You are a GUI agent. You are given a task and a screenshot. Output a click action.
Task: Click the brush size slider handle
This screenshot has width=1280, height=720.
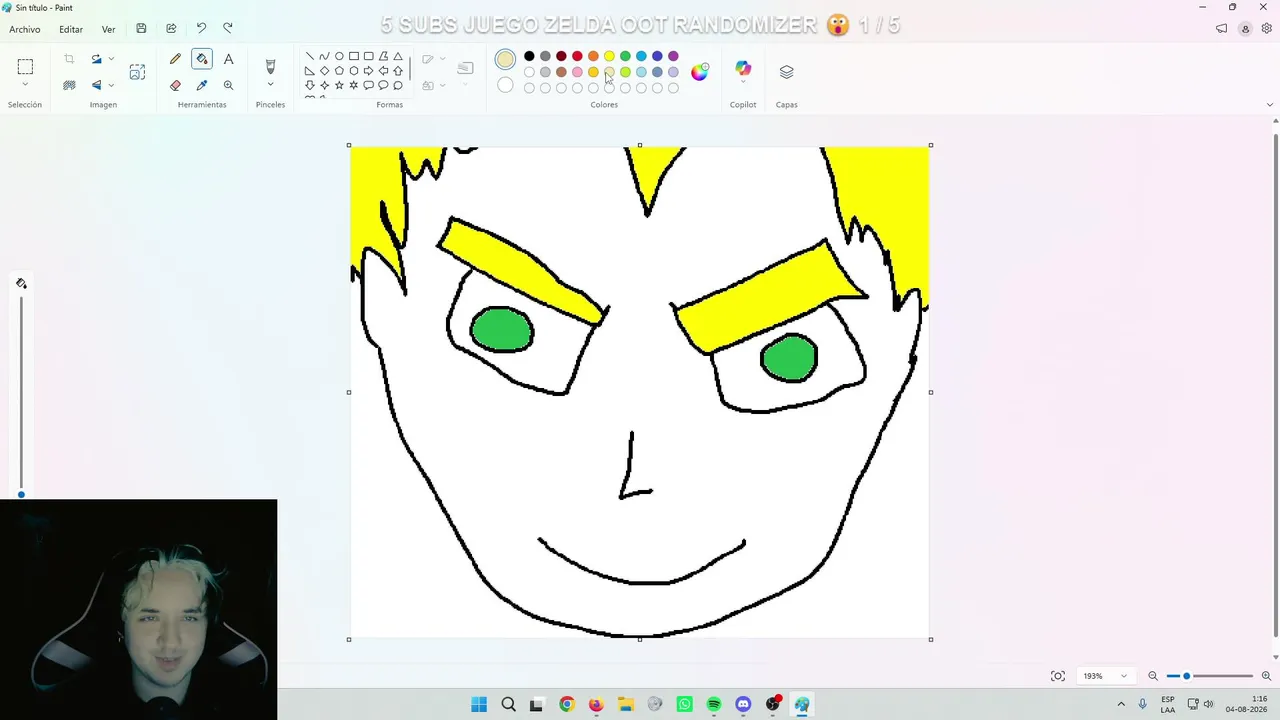coord(21,494)
